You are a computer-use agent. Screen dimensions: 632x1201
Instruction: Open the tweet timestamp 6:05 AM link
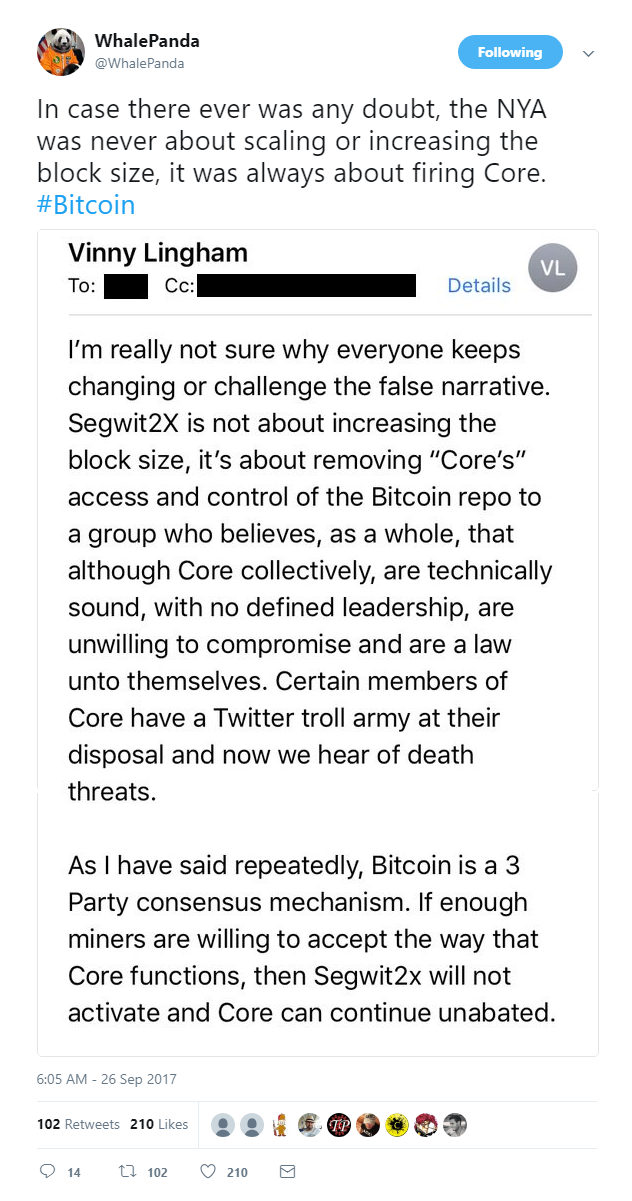pos(106,1079)
